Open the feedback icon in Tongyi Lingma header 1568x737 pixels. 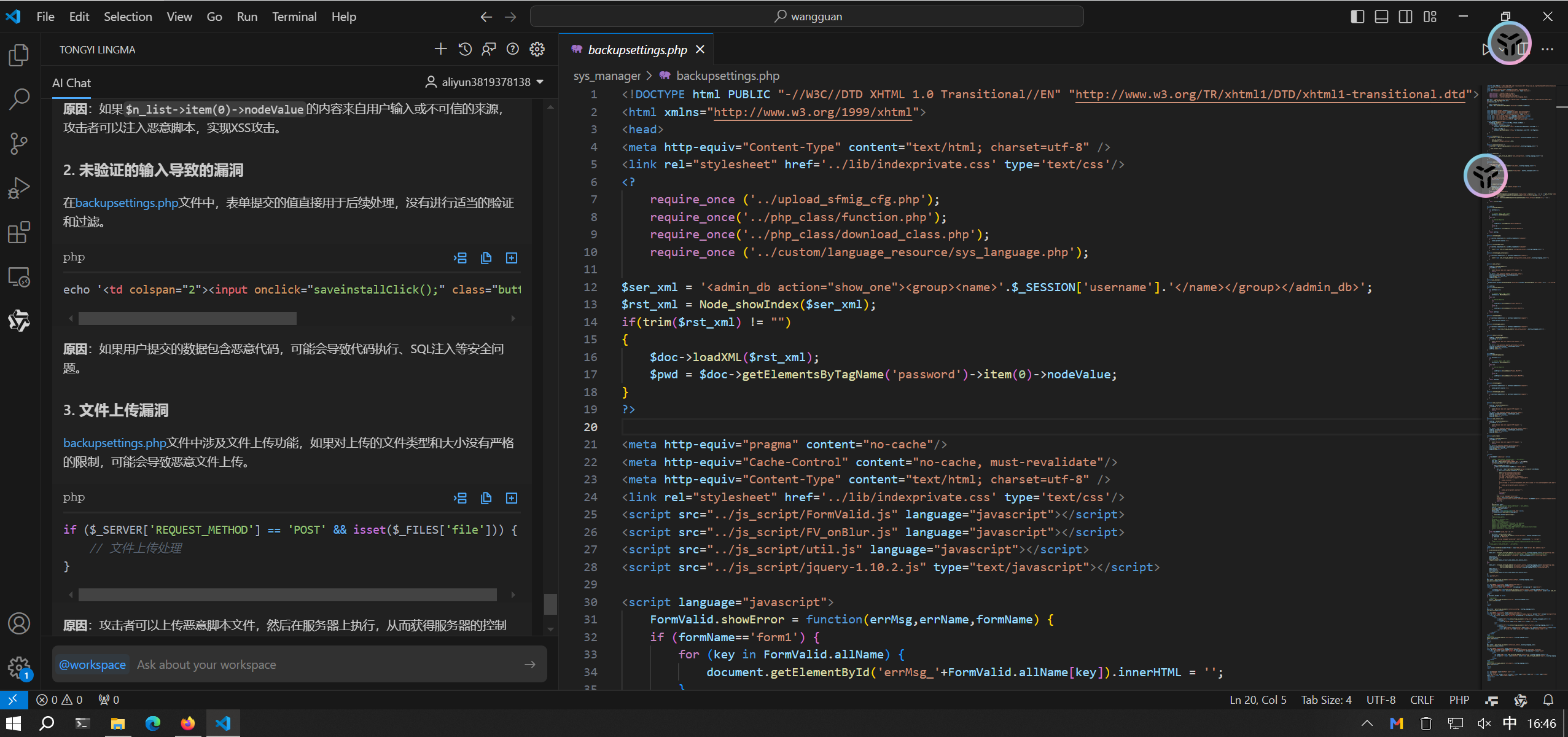click(489, 49)
